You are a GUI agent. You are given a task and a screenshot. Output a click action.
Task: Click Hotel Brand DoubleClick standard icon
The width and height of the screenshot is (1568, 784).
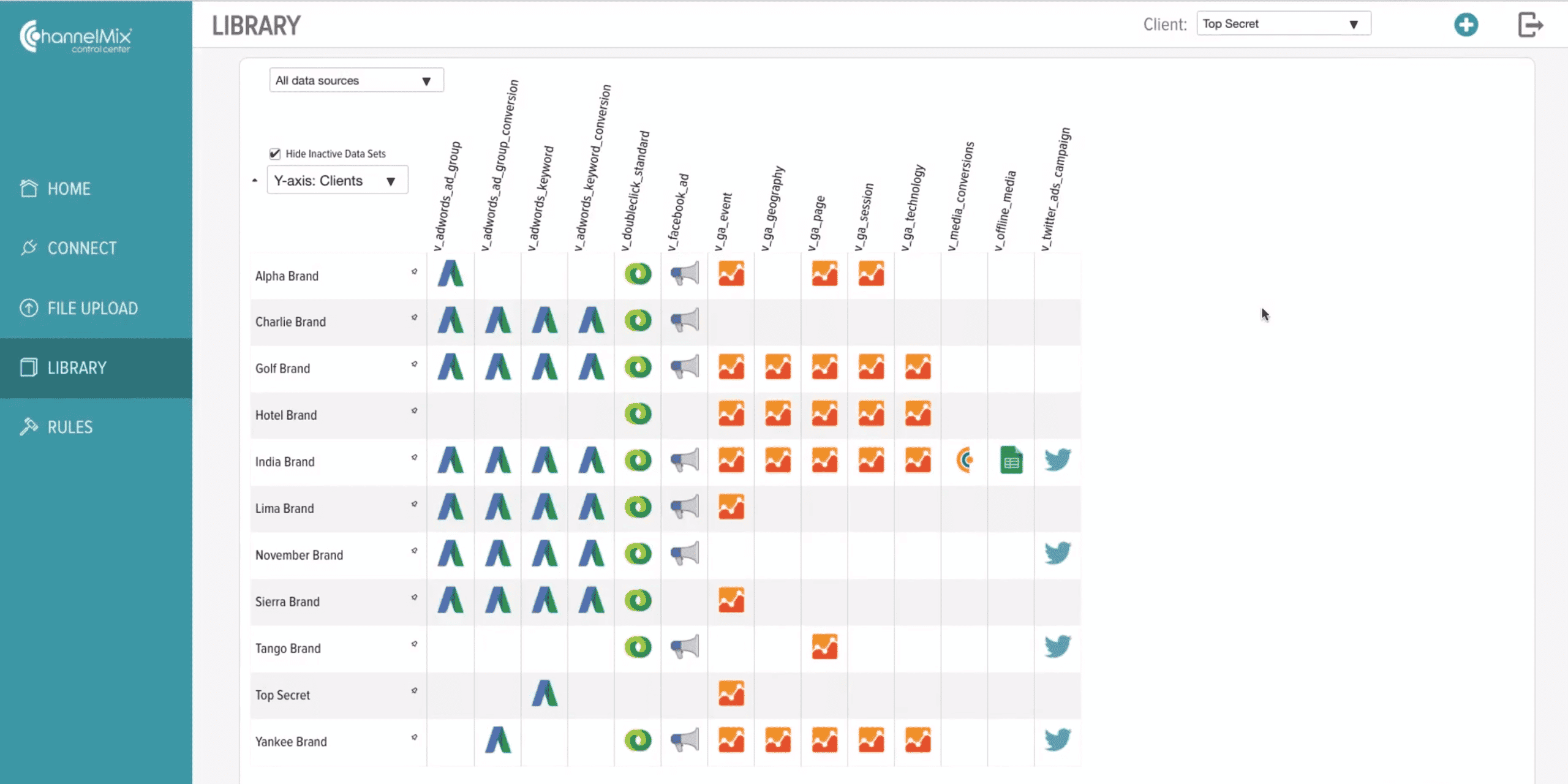point(638,413)
